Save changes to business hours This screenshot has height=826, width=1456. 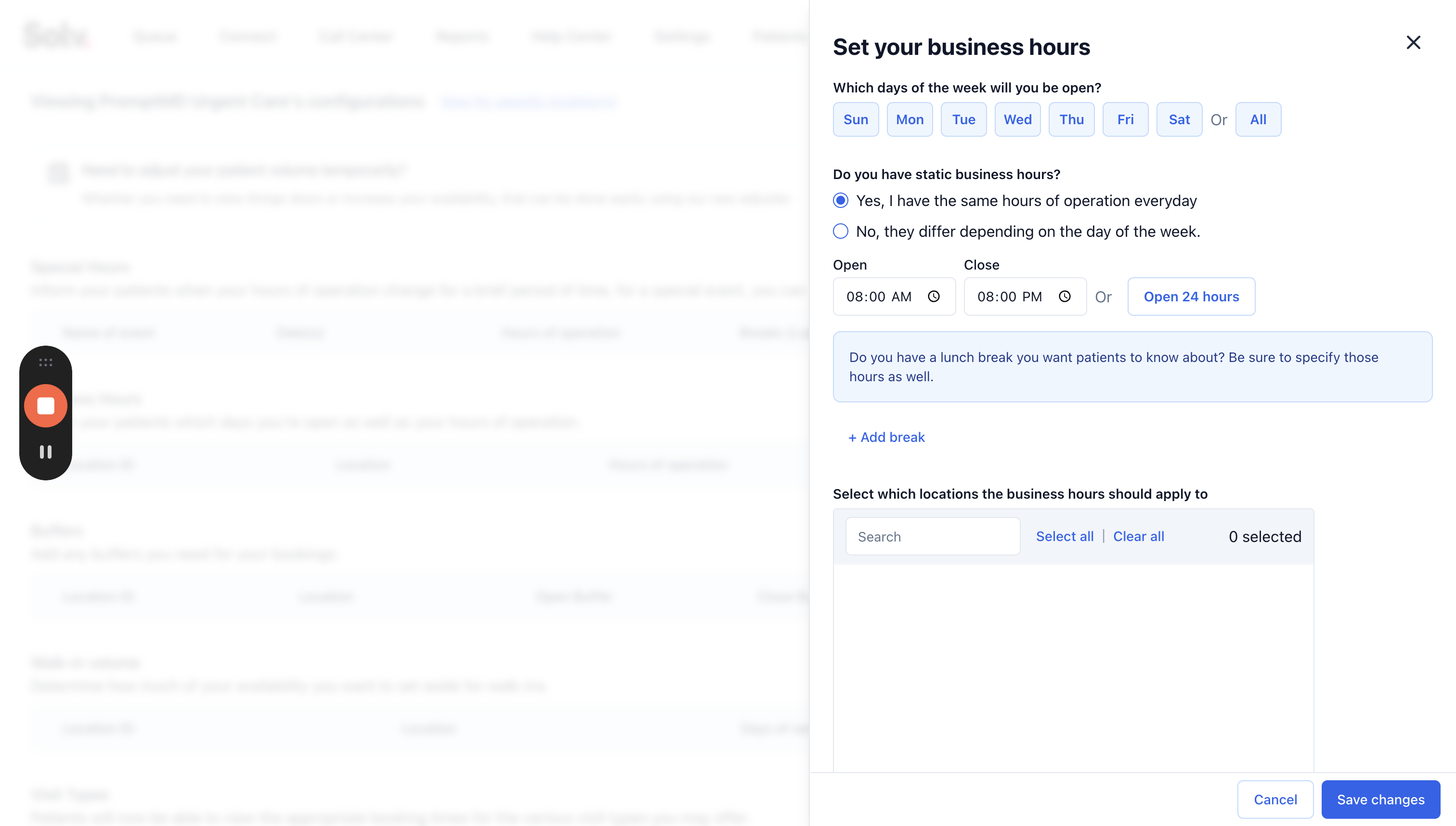[x=1380, y=799]
